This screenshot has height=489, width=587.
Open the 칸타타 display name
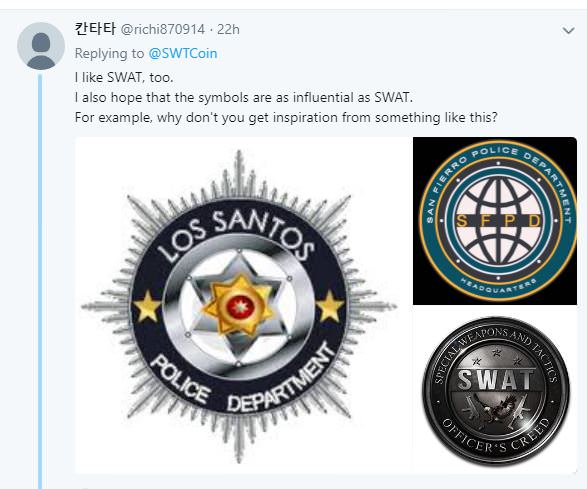95,29
